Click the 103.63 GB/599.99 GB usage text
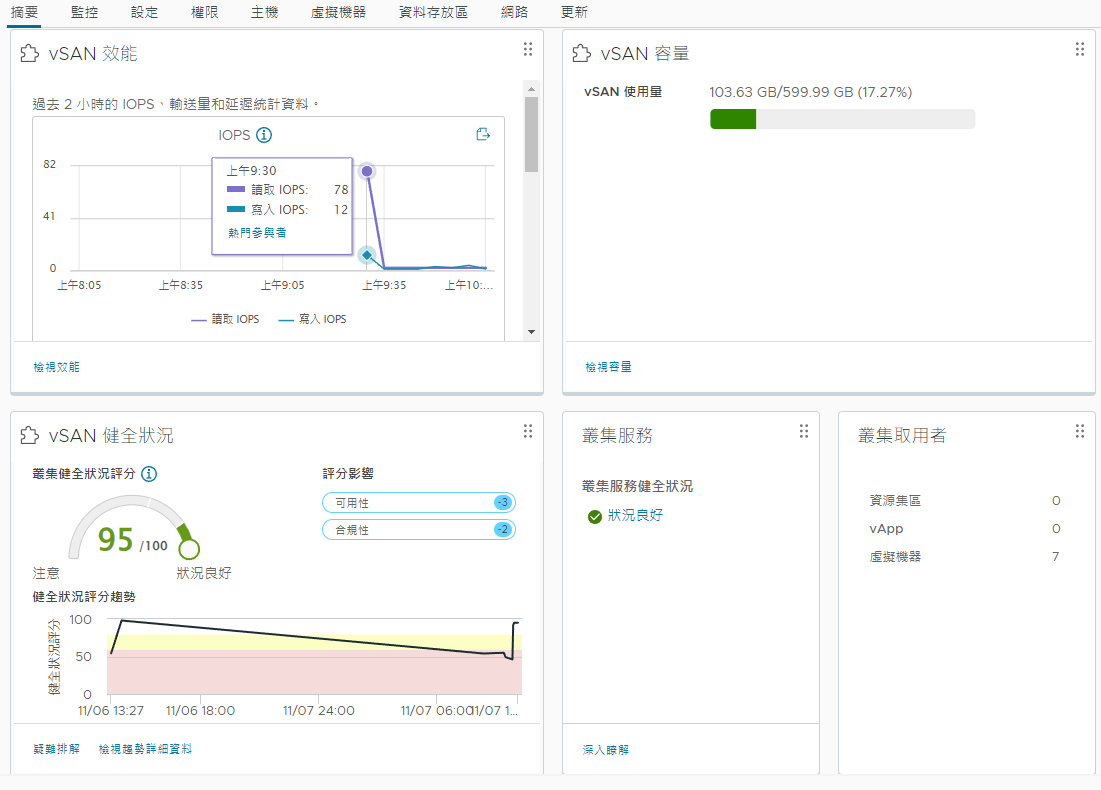This screenshot has width=1101, height=790. (810, 92)
